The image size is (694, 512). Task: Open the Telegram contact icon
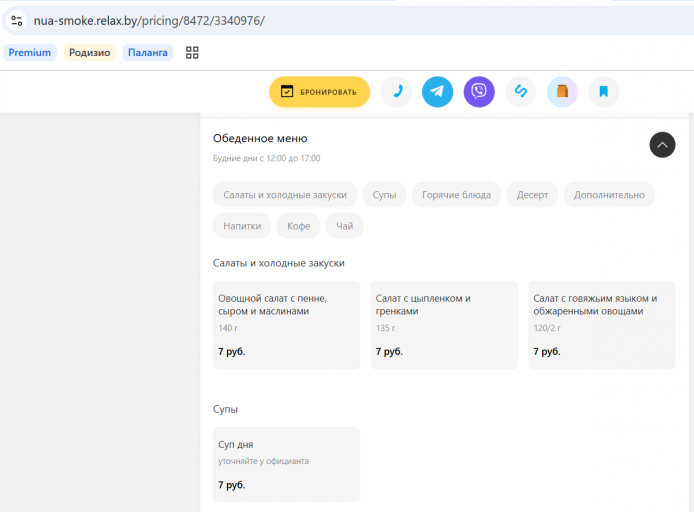437,92
